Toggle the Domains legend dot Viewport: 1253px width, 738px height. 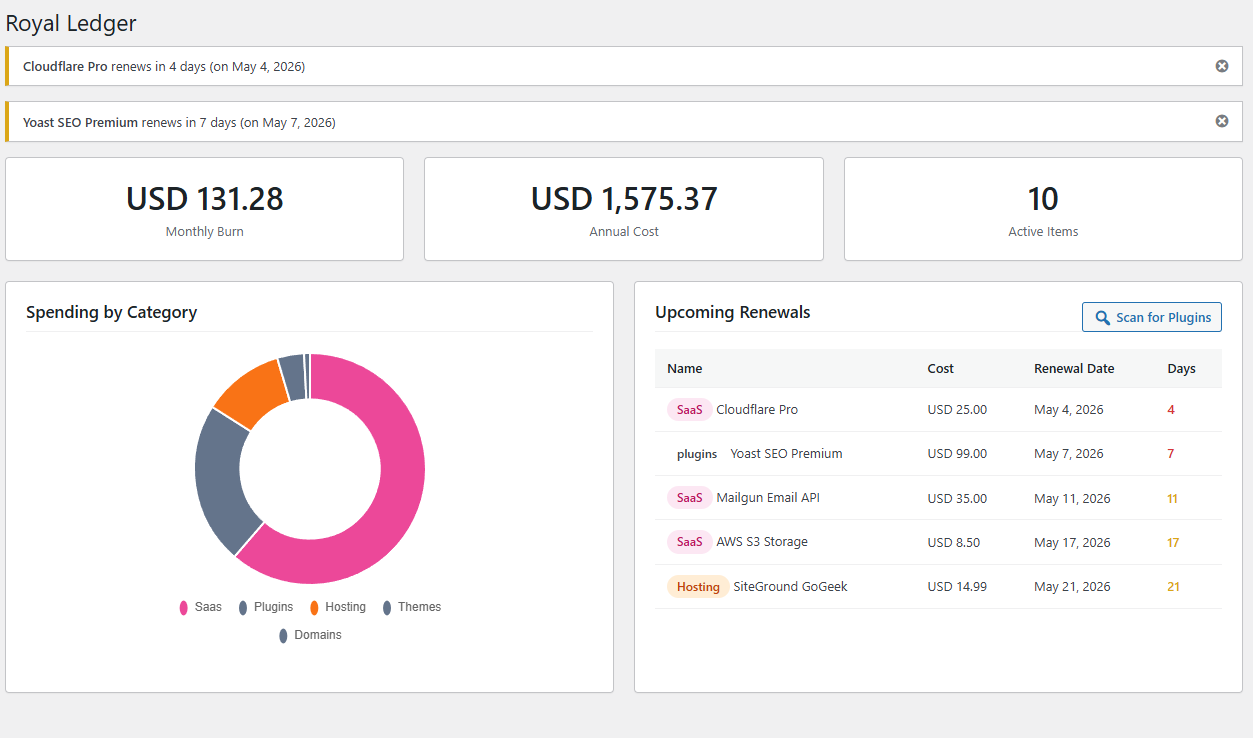coord(283,635)
